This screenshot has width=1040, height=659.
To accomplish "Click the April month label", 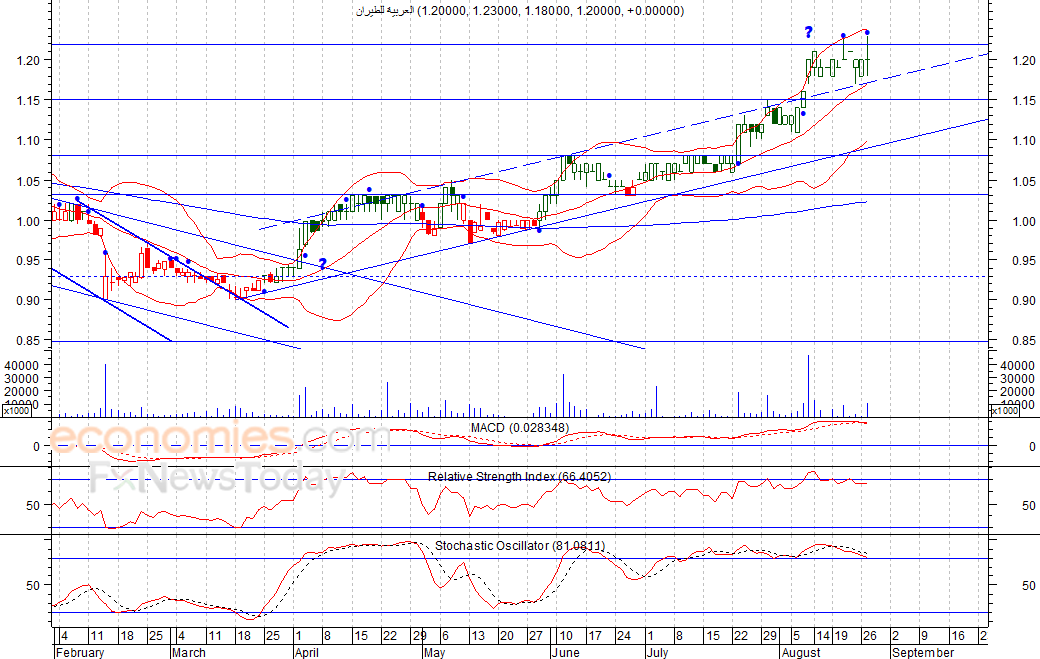I will click(x=306, y=652).
